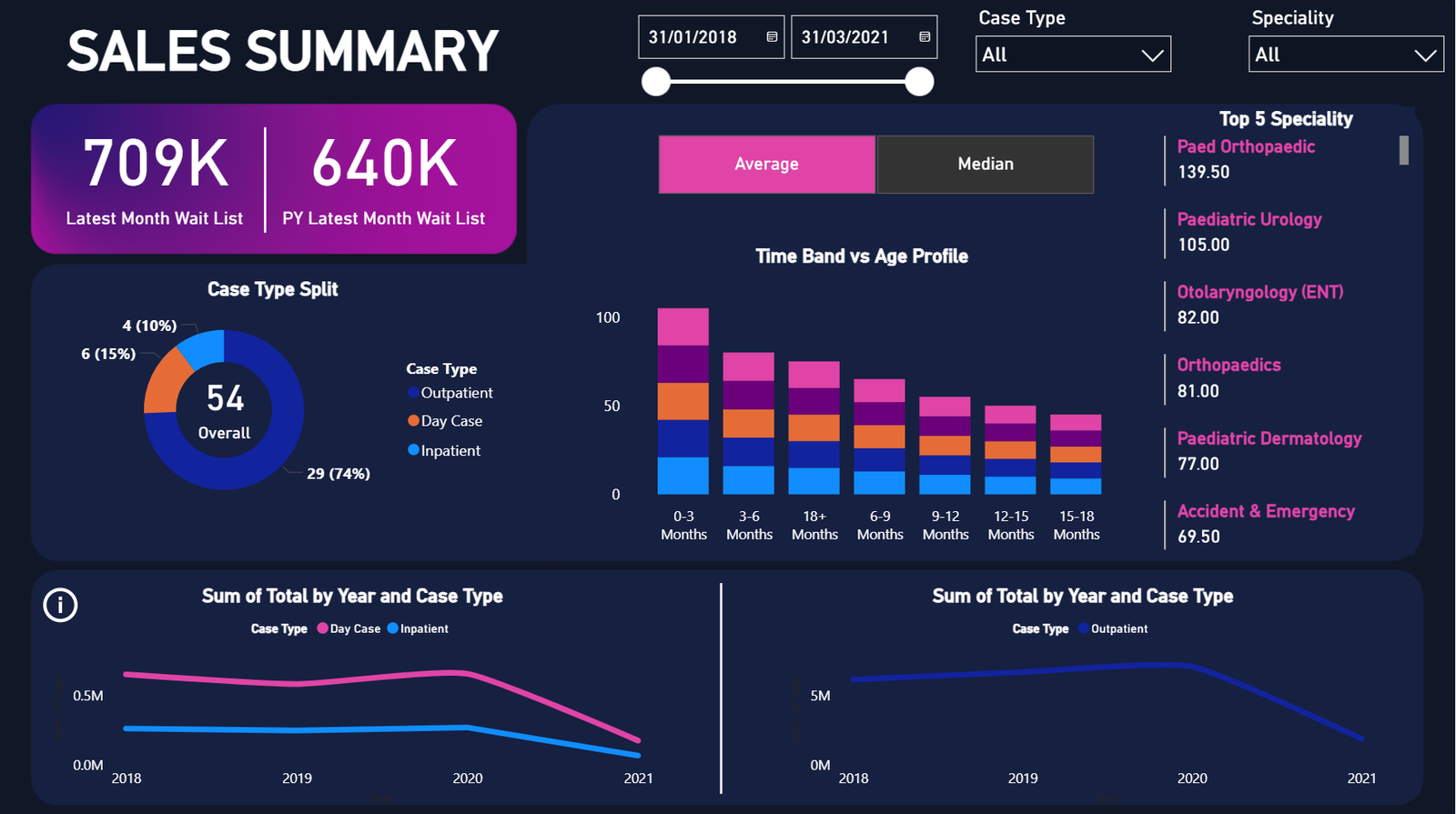Screen dimensions: 1456x814
Task: Click pink Day Case legend dot in line chart
Action: [x=322, y=628]
